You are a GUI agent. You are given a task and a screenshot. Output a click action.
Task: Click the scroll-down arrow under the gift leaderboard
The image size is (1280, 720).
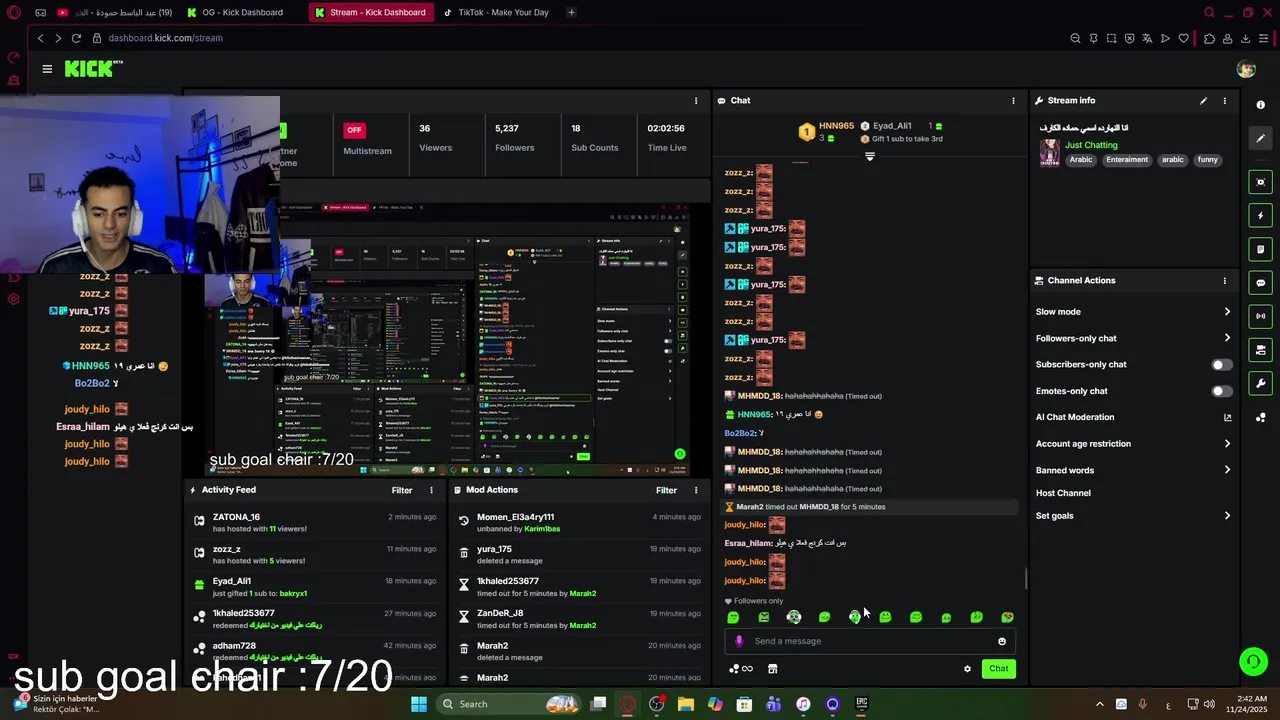(869, 157)
